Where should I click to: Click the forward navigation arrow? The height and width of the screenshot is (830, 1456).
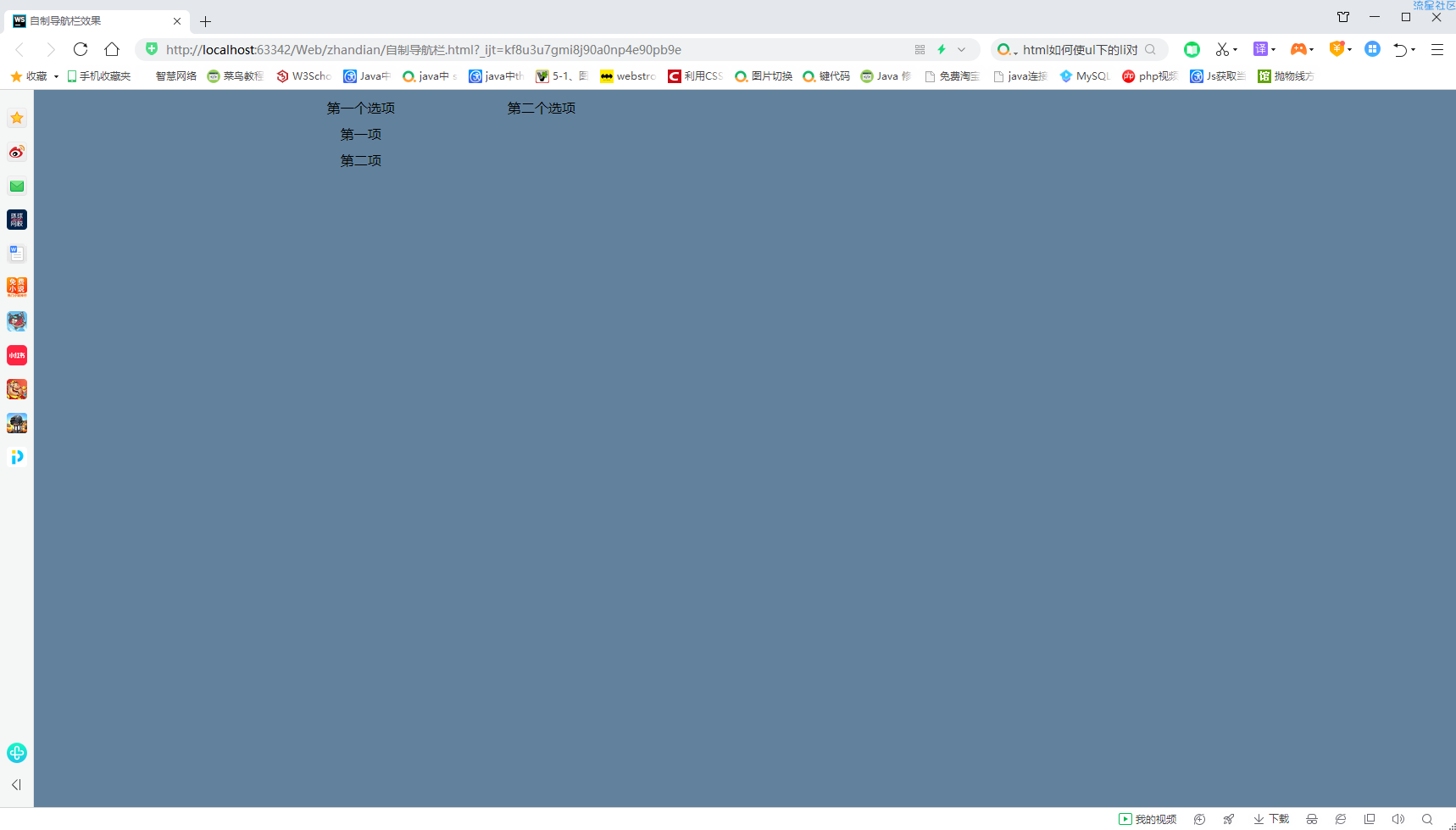[50, 49]
